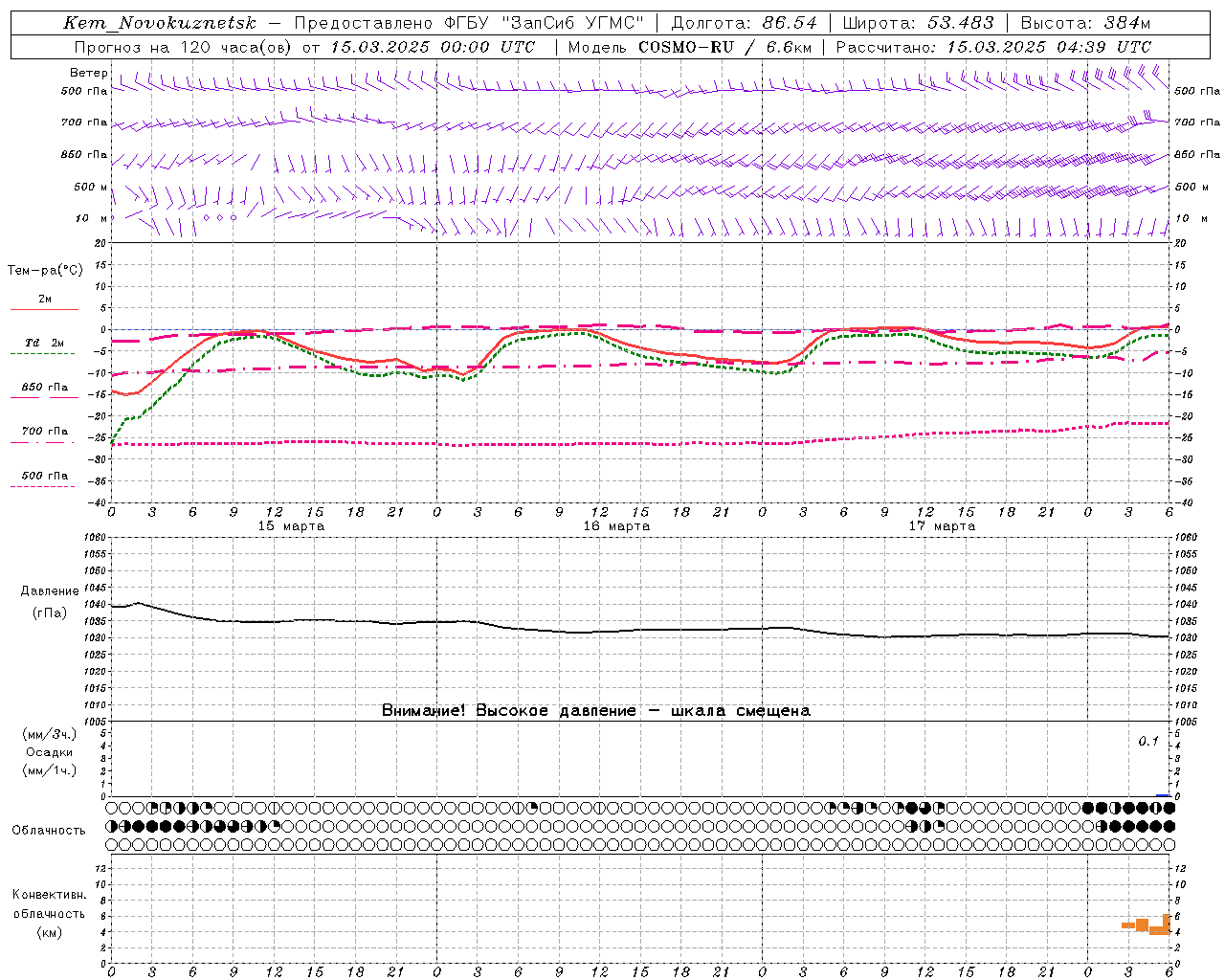Click the '500 гПа' temperature legend dashed line
This screenshot has height=980, width=1225.
(43, 486)
